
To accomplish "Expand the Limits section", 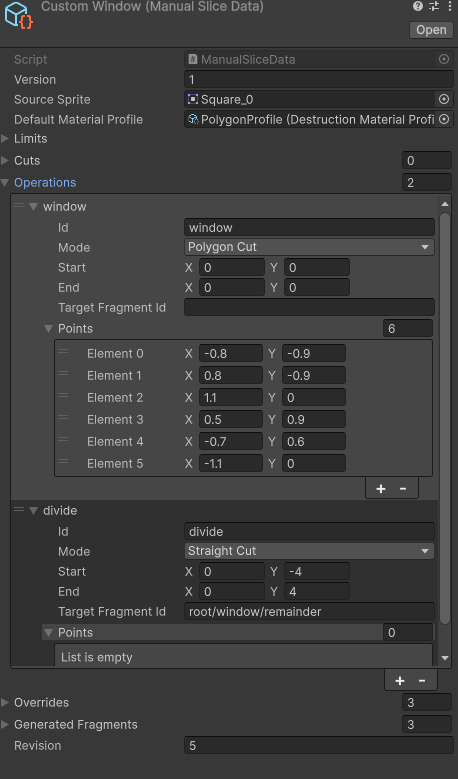I will pos(5,139).
